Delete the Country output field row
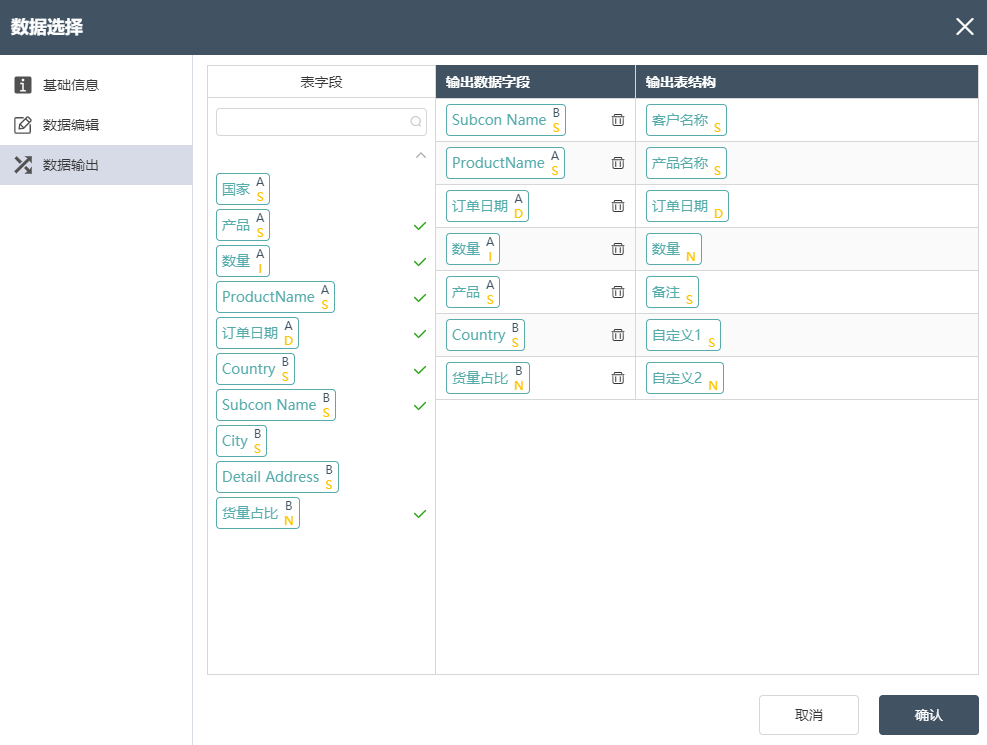Image resolution: width=987 pixels, height=745 pixels. (x=618, y=335)
